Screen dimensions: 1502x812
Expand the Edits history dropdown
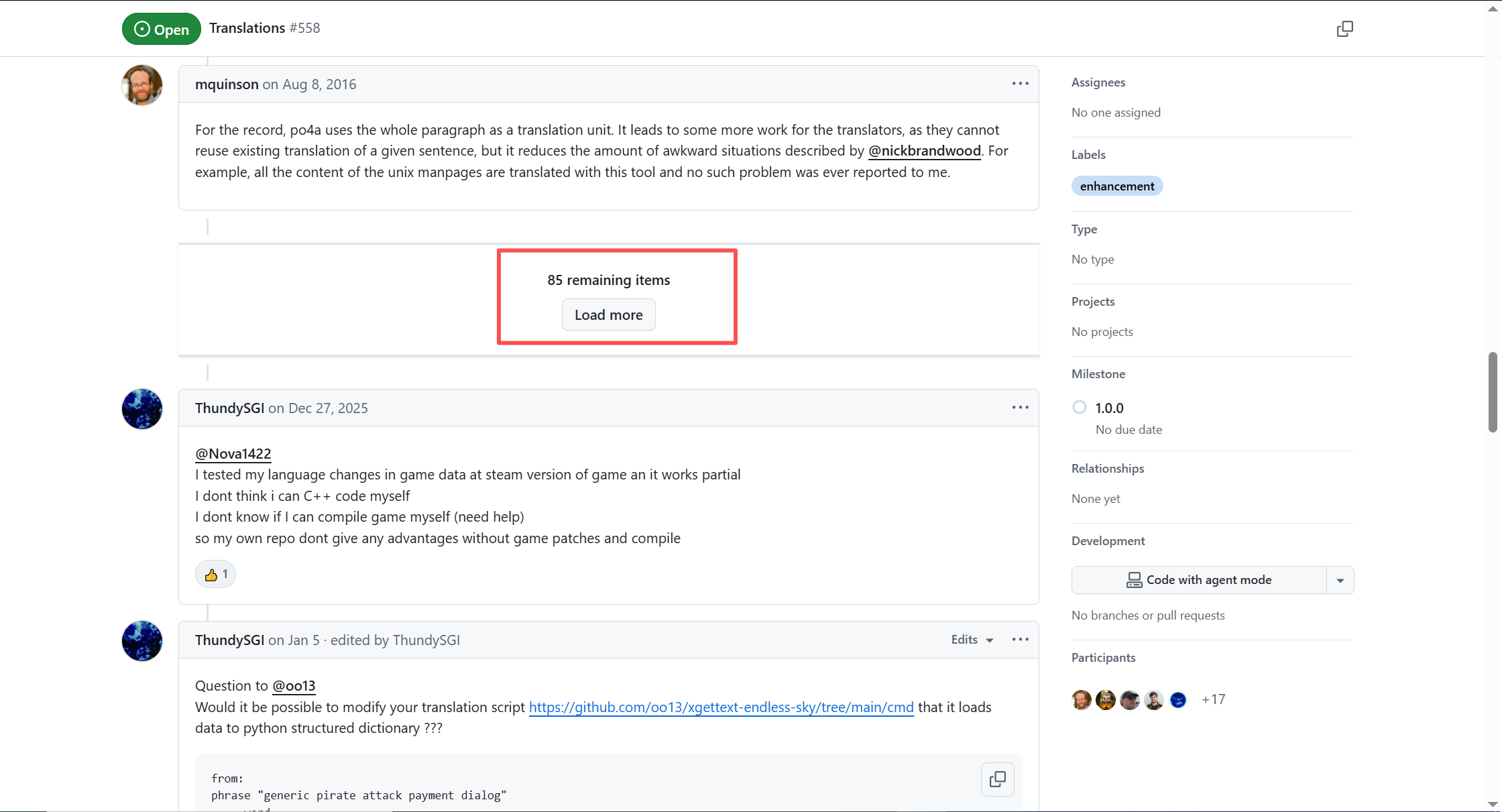(972, 640)
